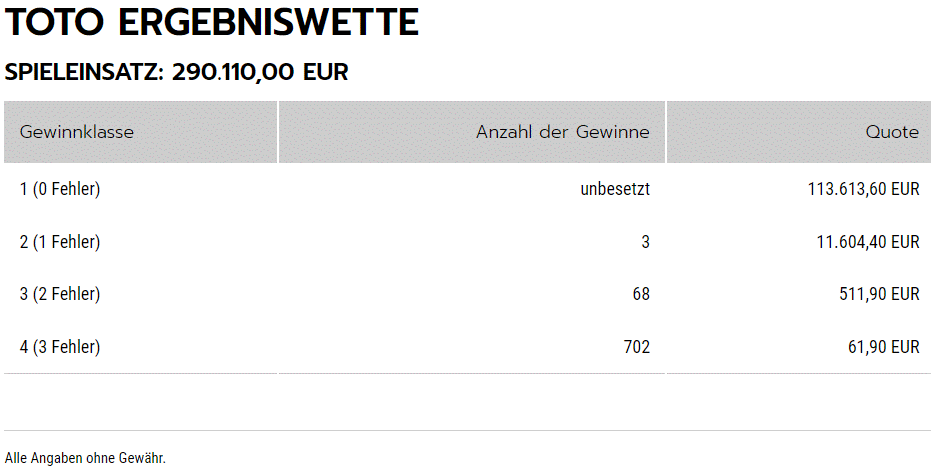Image resolution: width=931 pixels, height=468 pixels.
Task: Click the Alle Angaben ohne Gewähr note
Action: point(86,458)
